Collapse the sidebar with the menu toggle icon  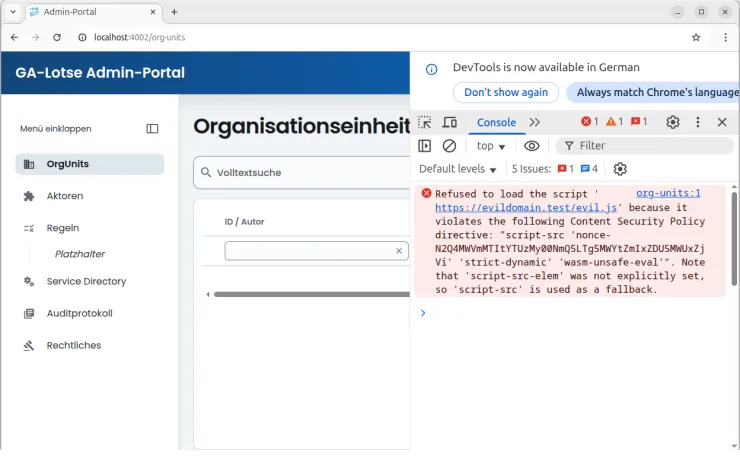(152, 129)
